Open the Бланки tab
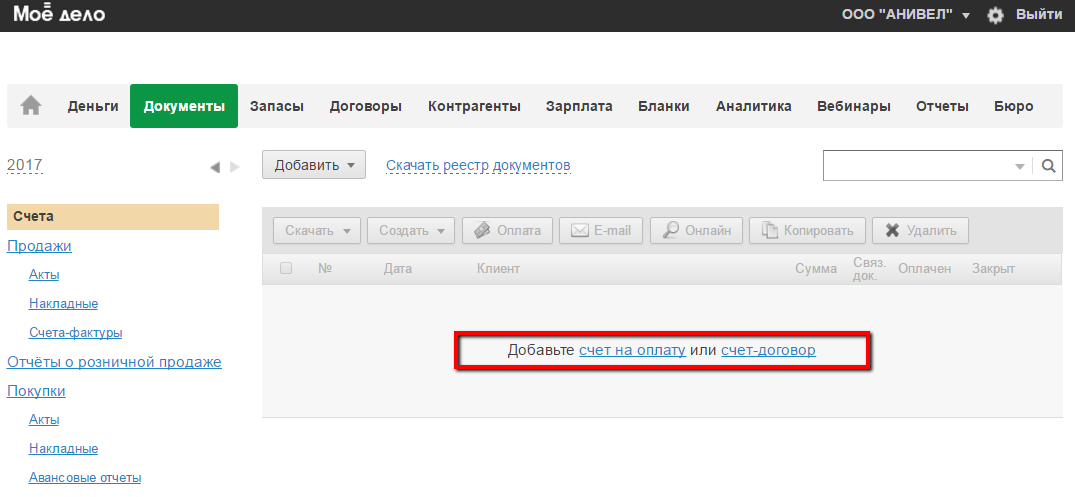 coord(664,106)
